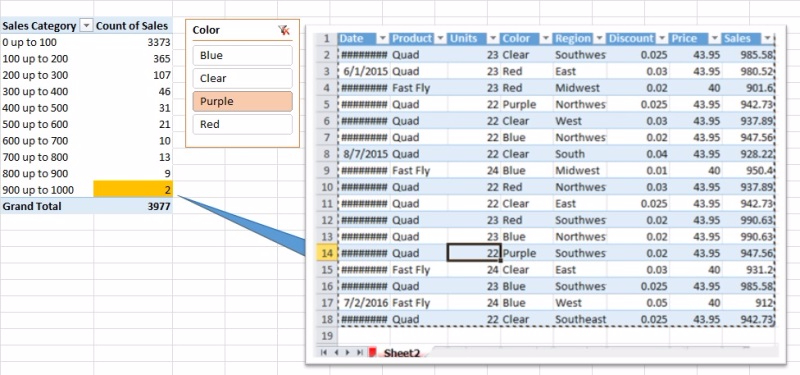
Task: Go to next sheet navigation arrow
Action: 347,353
